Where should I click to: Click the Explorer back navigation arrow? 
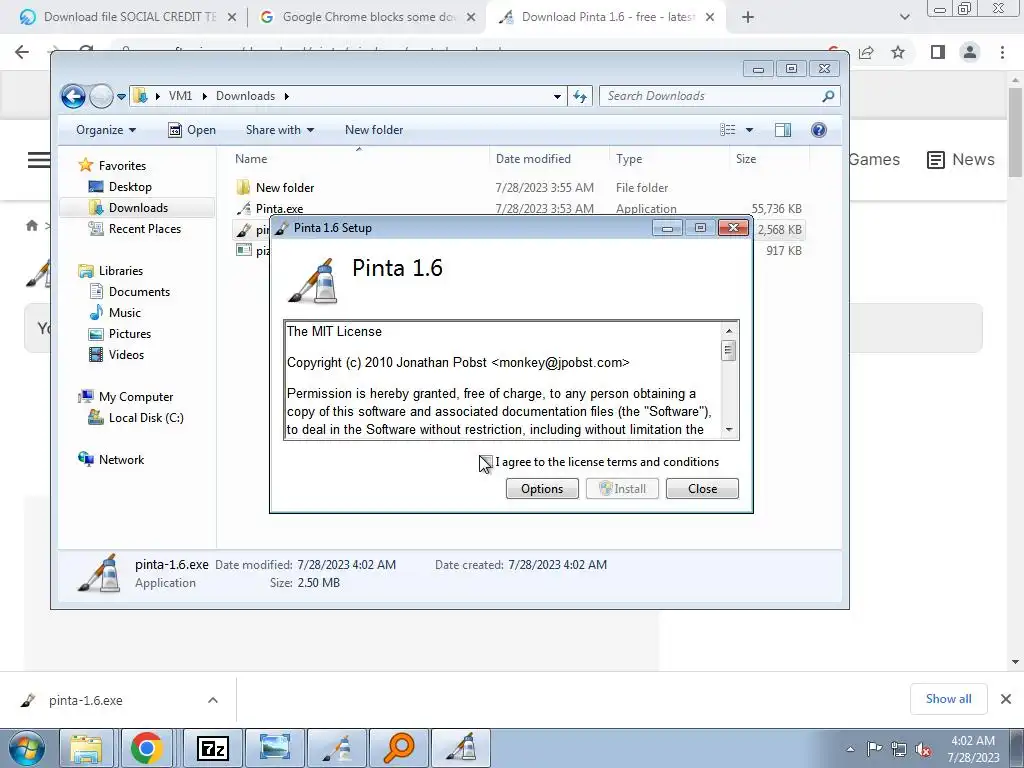coord(73,96)
